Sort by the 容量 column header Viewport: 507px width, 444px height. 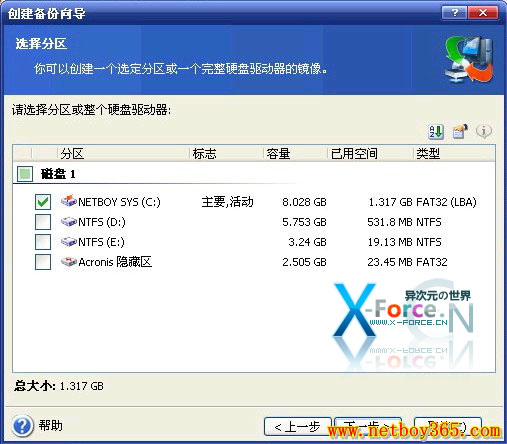295,154
